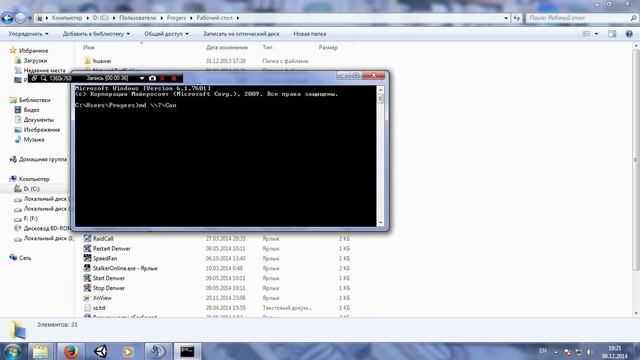Stop recording with the rightmost red square
The width and height of the screenshot is (640, 360).
click(x=174, y=78)
